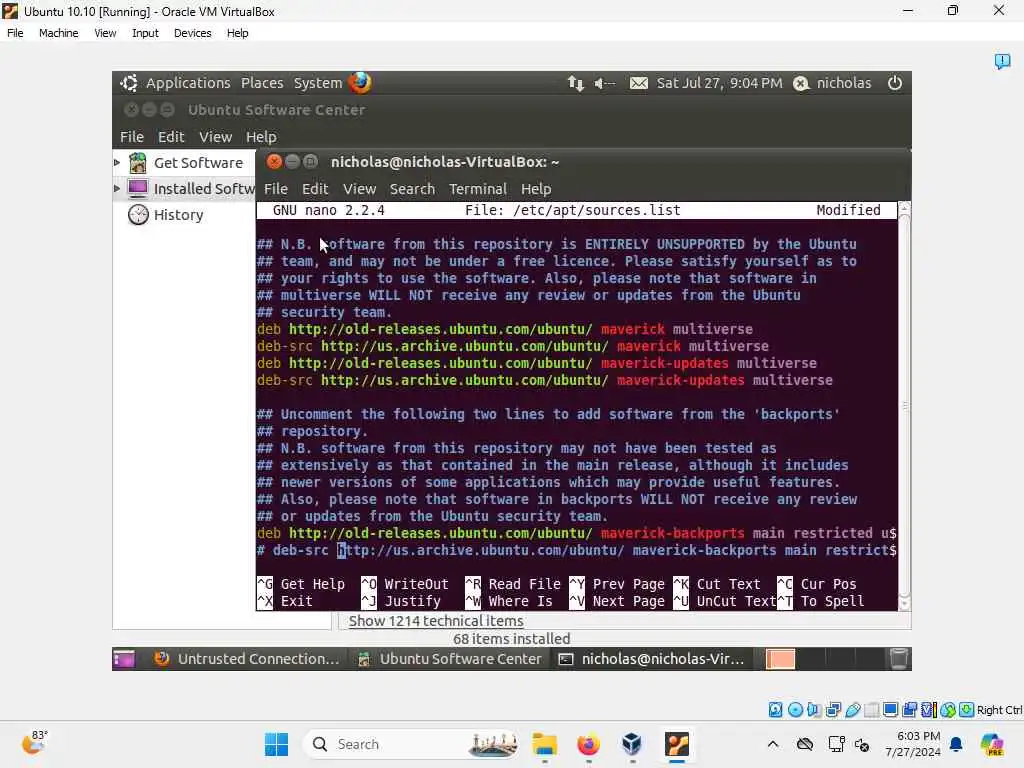Open Help menu in Ubuntu Software Center
1024x768 pixels.
click(x=261, y=136)
